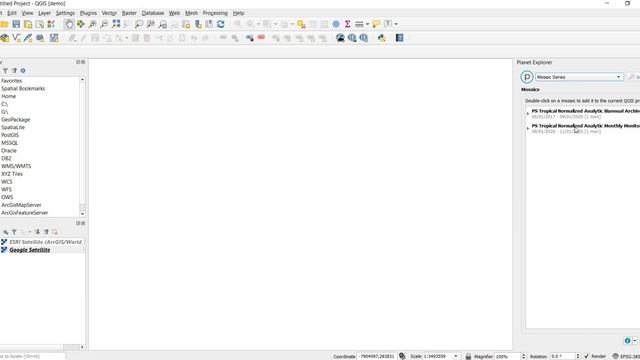
Task: Open dropdown arrow next to info icon
Action: 635,340
